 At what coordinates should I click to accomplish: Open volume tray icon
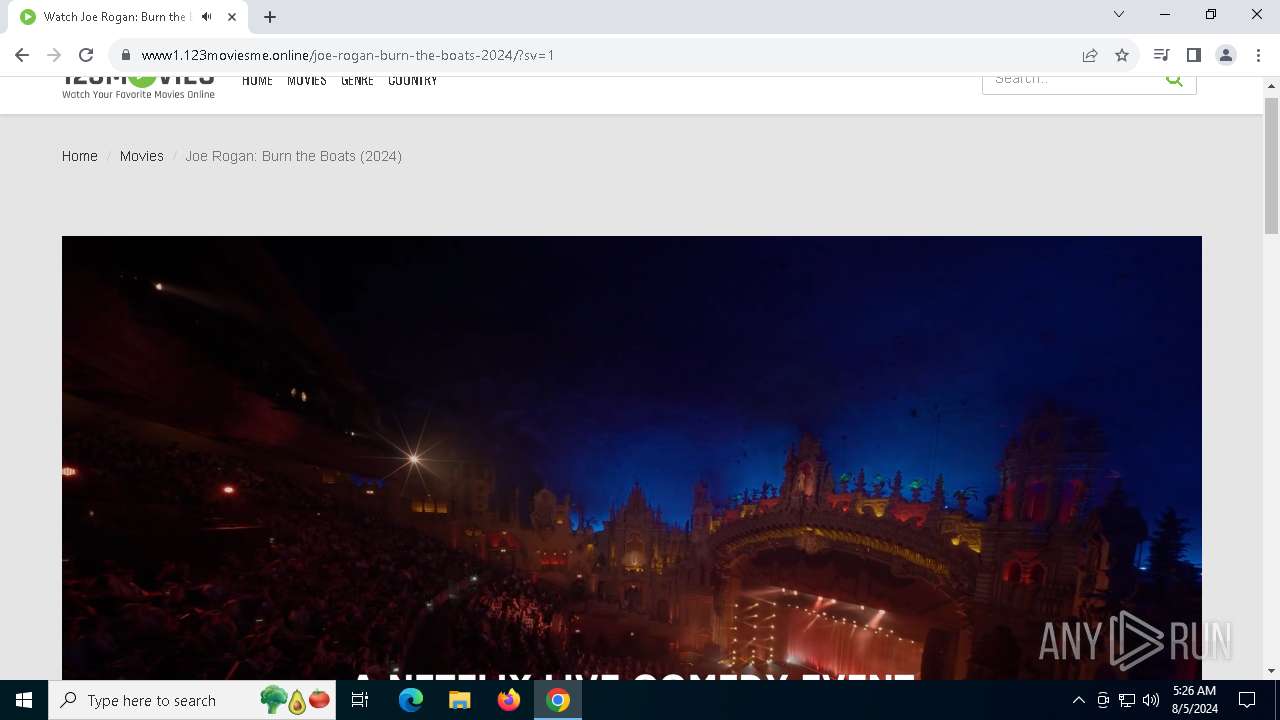point(1151,700)
